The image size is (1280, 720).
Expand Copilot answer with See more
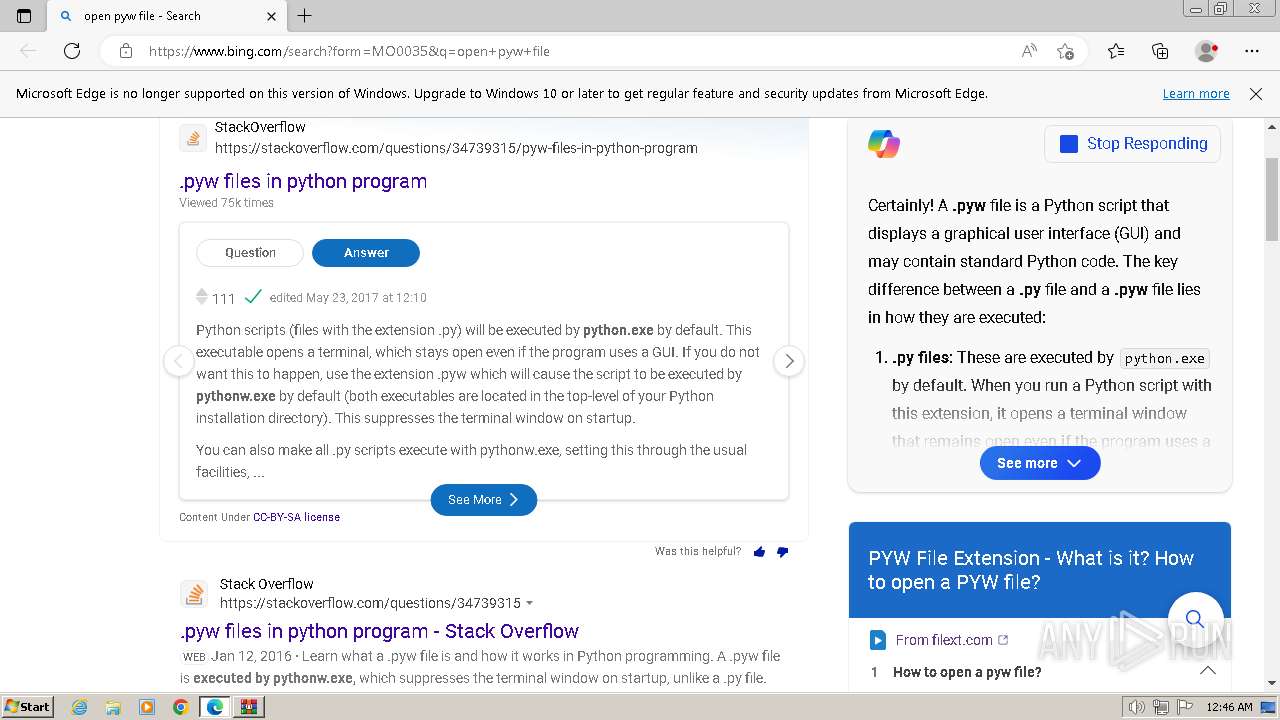(1040, 463)
